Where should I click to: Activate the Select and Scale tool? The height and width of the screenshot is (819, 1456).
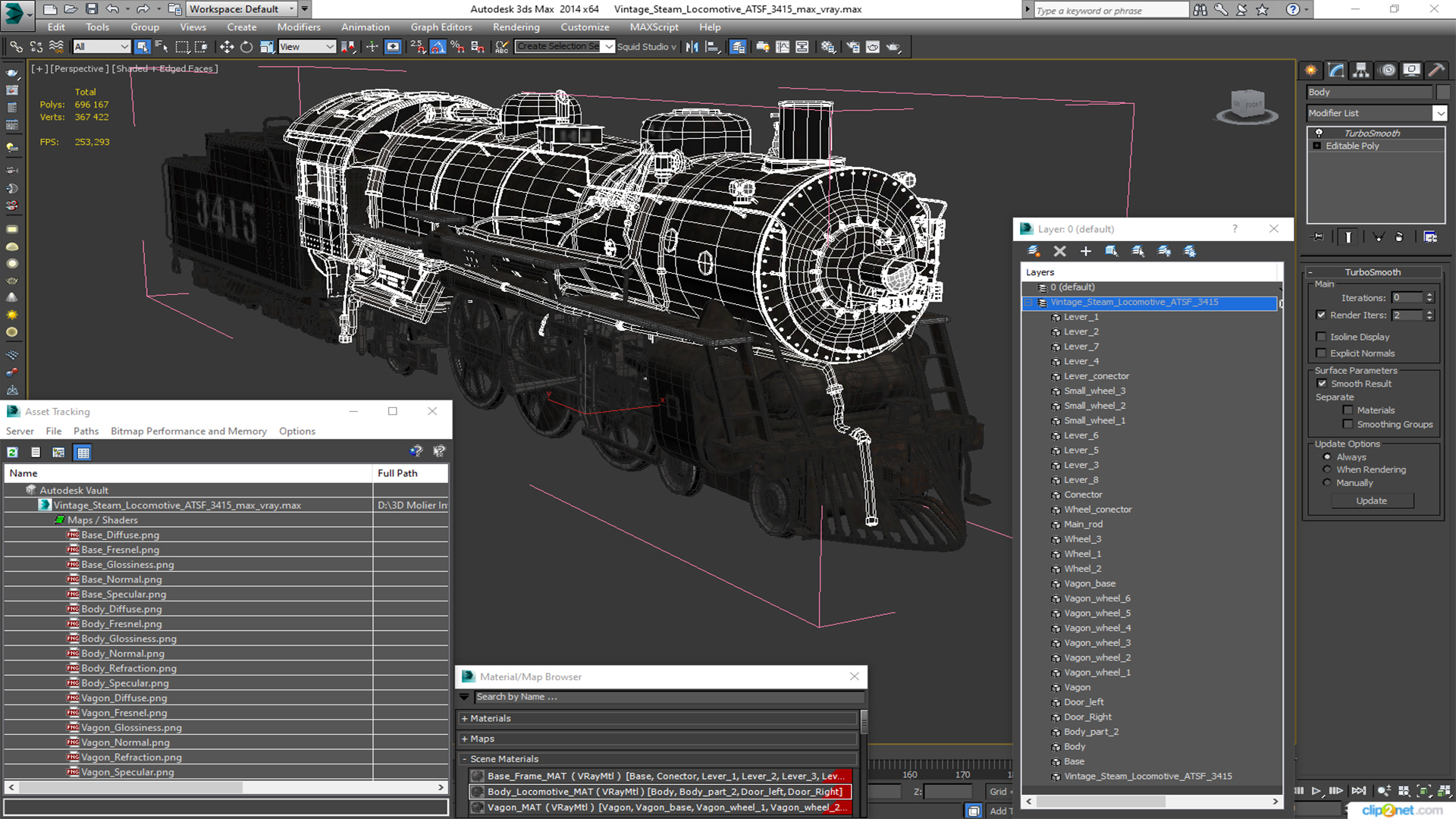(x=267, y=47)
